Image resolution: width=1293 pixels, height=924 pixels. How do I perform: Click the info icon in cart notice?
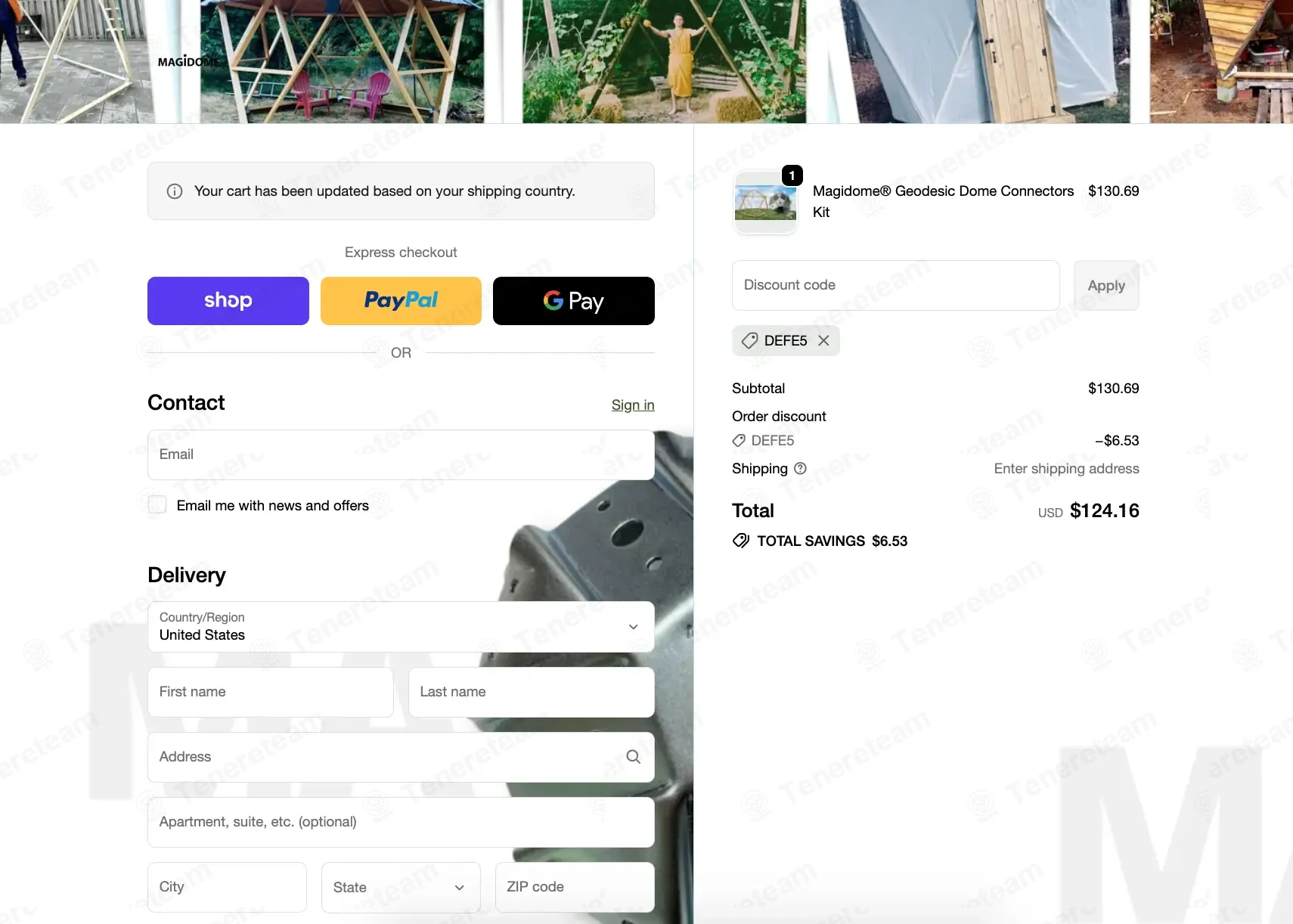[175, 191]
